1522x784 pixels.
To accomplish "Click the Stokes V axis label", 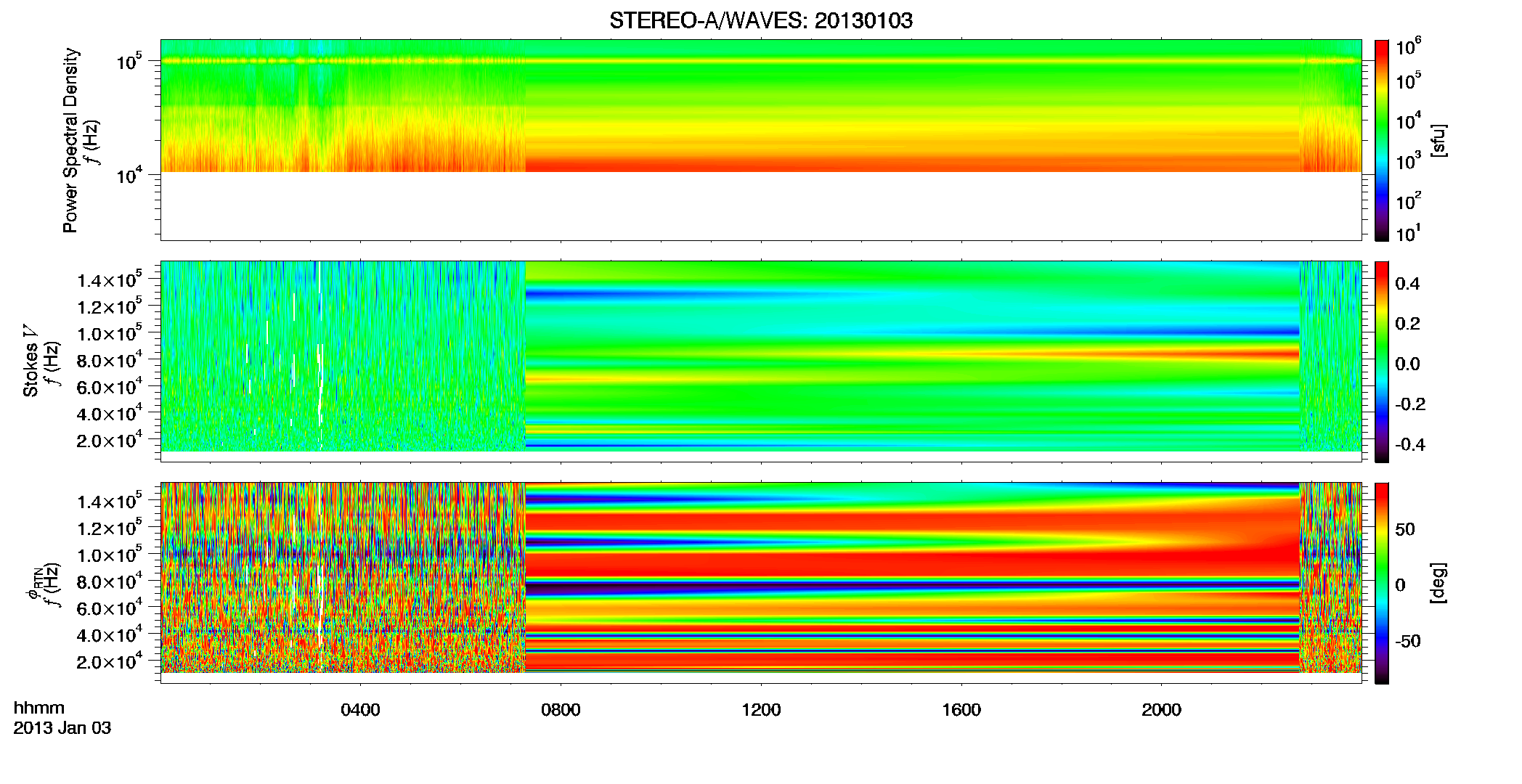I will 31,361.
